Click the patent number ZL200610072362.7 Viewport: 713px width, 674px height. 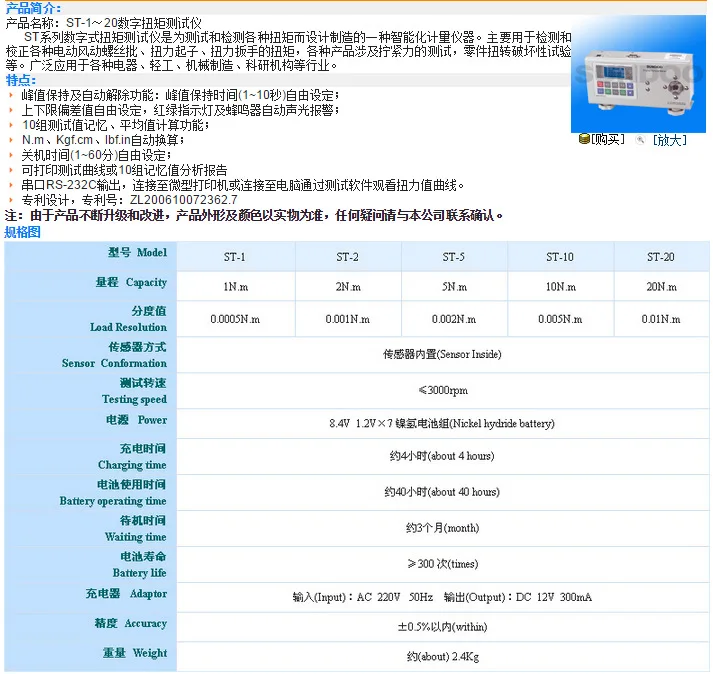click(184, 200)
